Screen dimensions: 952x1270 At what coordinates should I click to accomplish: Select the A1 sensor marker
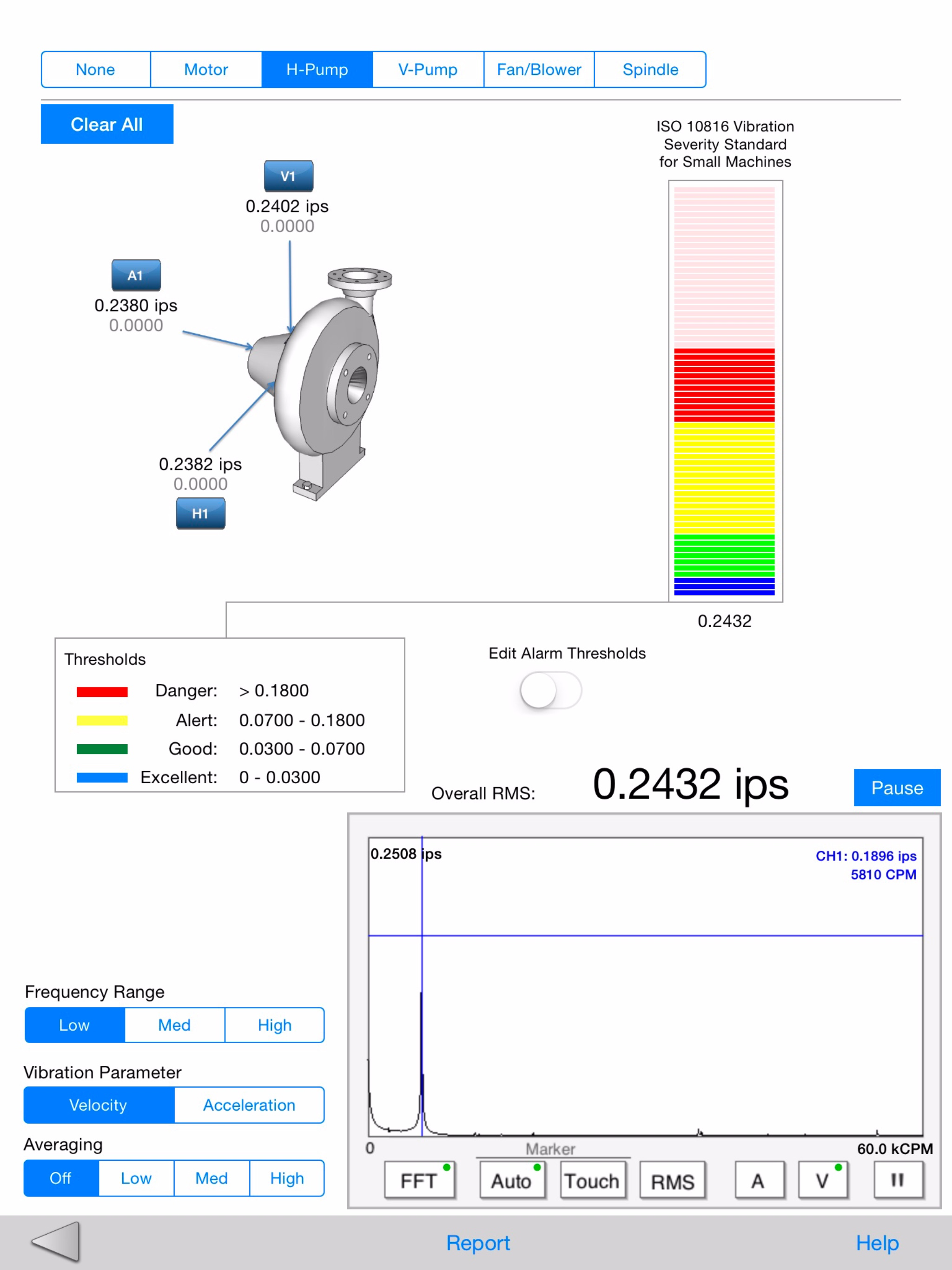pos(137,274)
